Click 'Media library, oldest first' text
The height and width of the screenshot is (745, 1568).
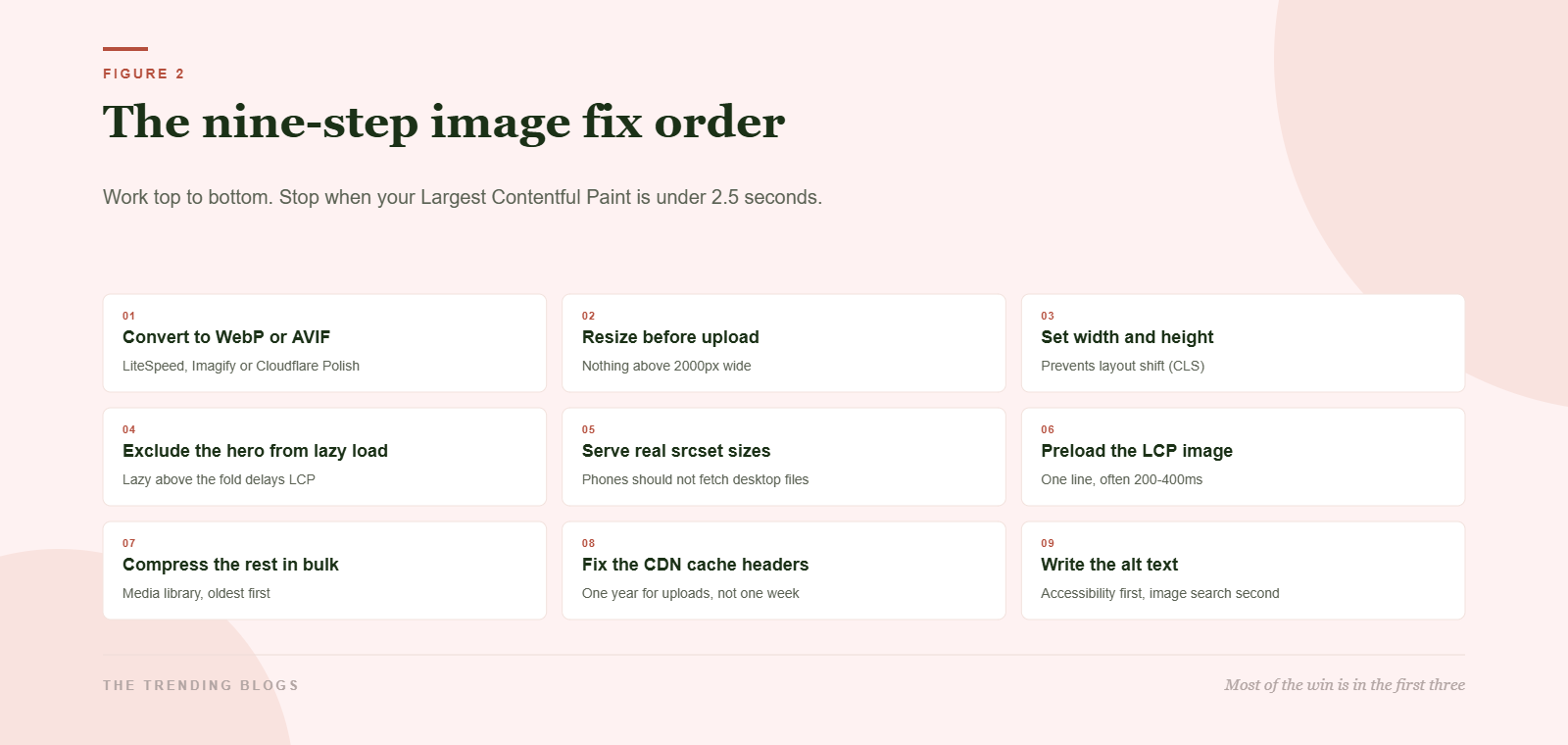[x=196, y=593]
